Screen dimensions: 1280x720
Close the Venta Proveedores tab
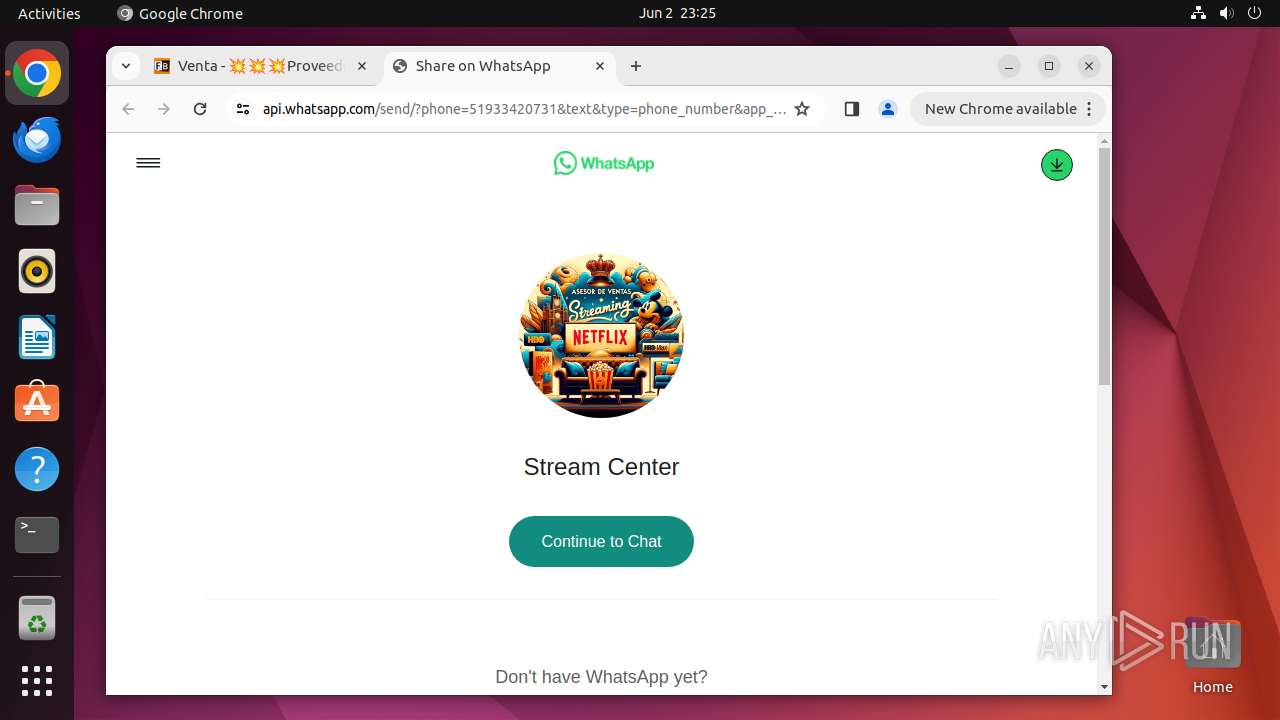[362, 66]
